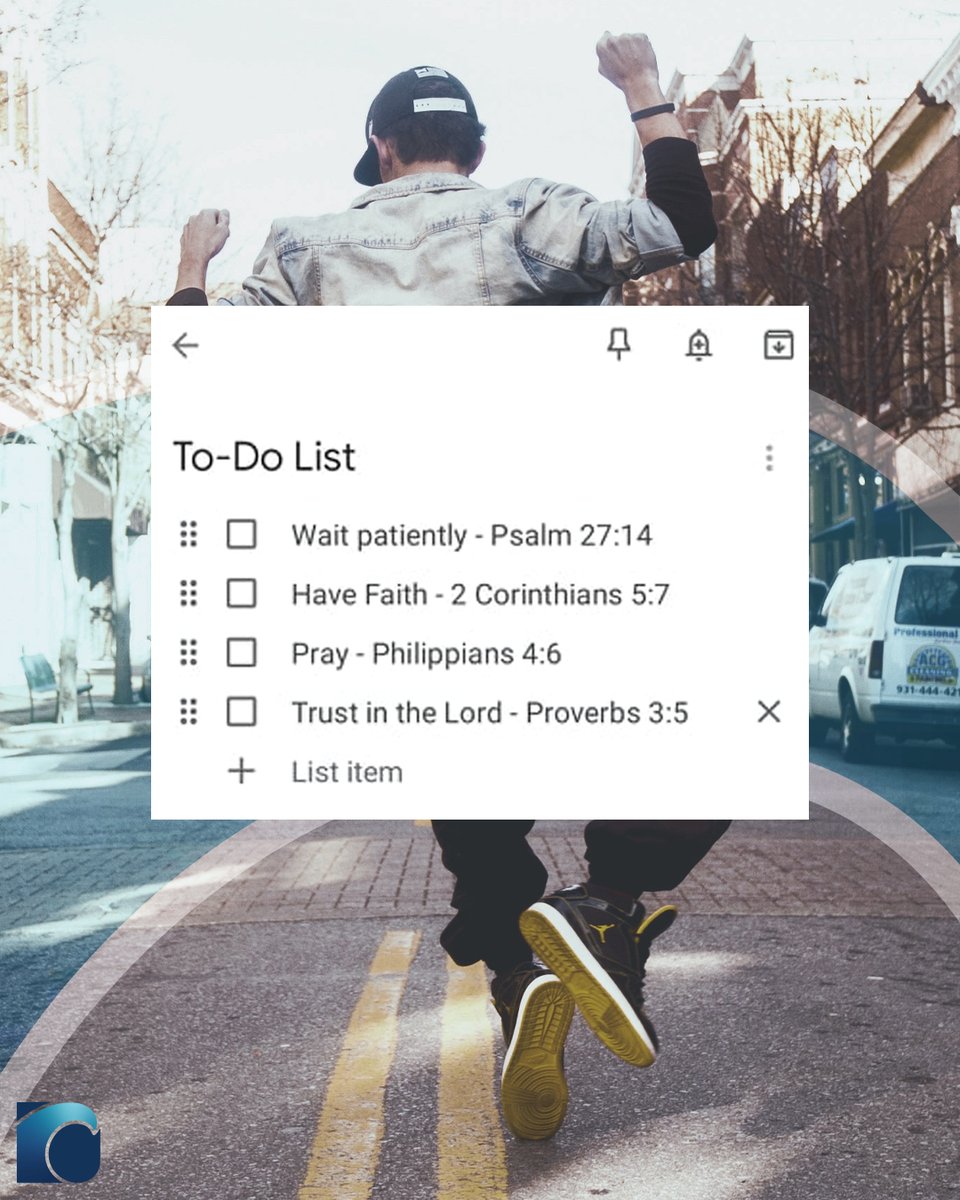Check off Pray - Philippians 4:6
The width and height of the screenshot is (960, 1200).
[241, 653]
